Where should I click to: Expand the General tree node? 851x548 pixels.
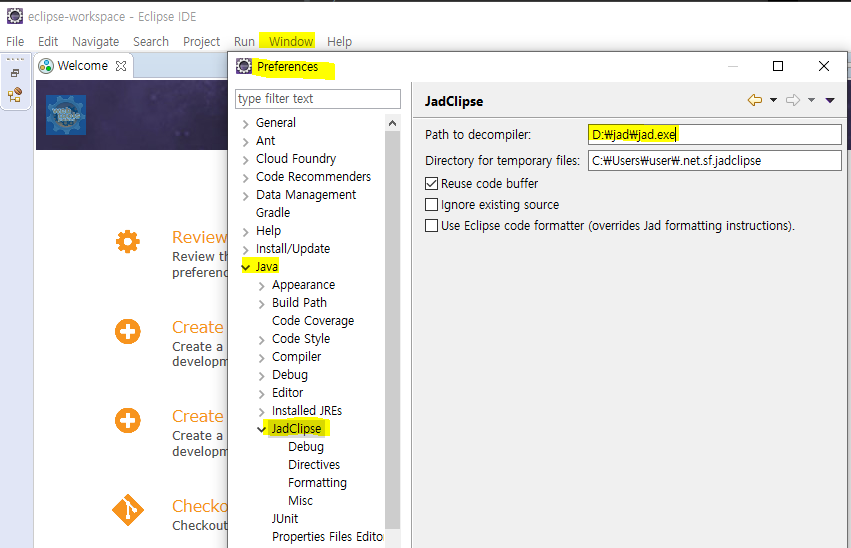245,124
